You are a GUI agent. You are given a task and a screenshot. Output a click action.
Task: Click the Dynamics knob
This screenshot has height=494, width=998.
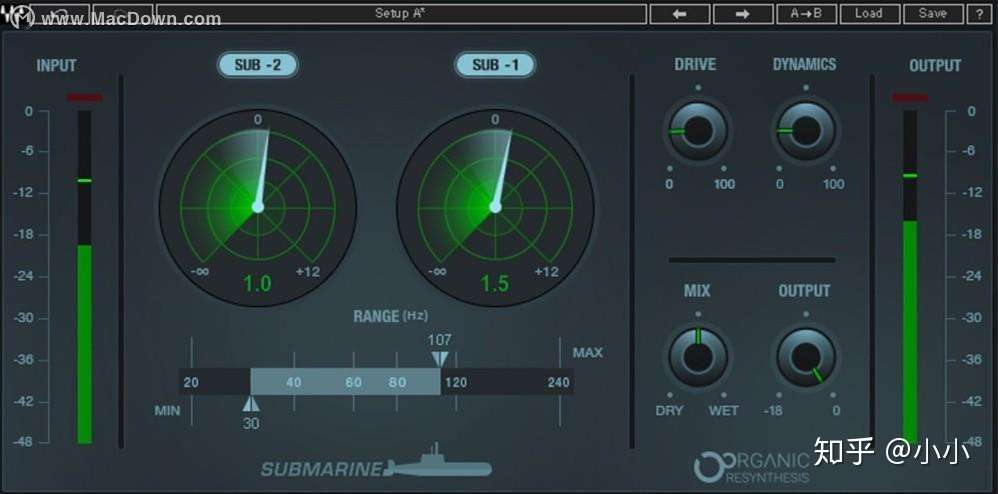coord(806,131)
